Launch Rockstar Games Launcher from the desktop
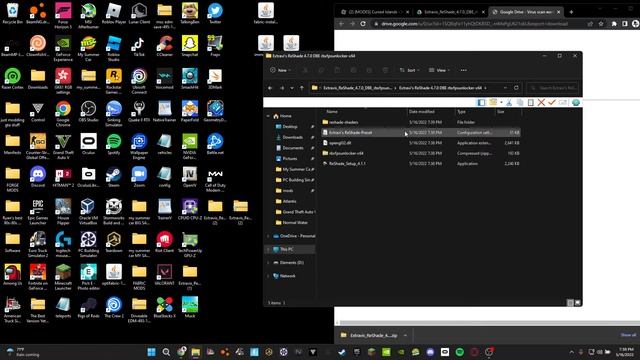This screenshot has width=640, height=360. point(113,81)
